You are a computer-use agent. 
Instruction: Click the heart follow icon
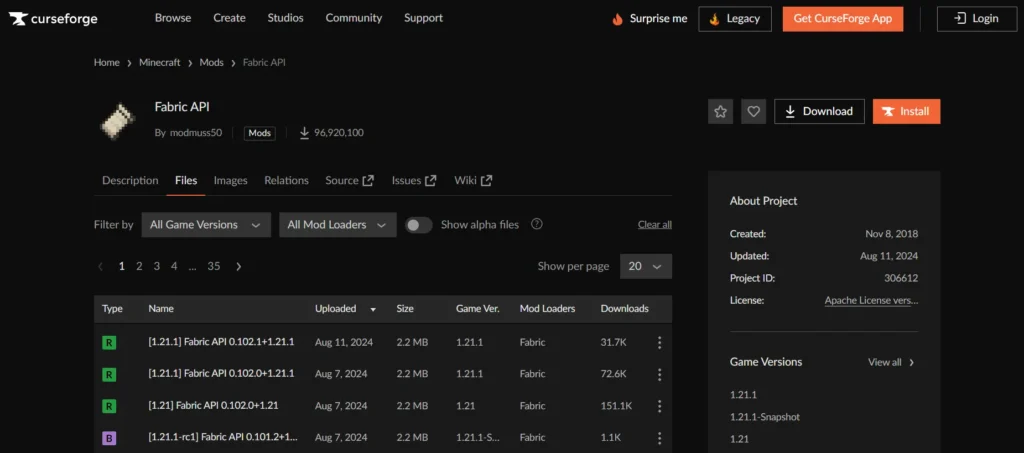point(754,112)
